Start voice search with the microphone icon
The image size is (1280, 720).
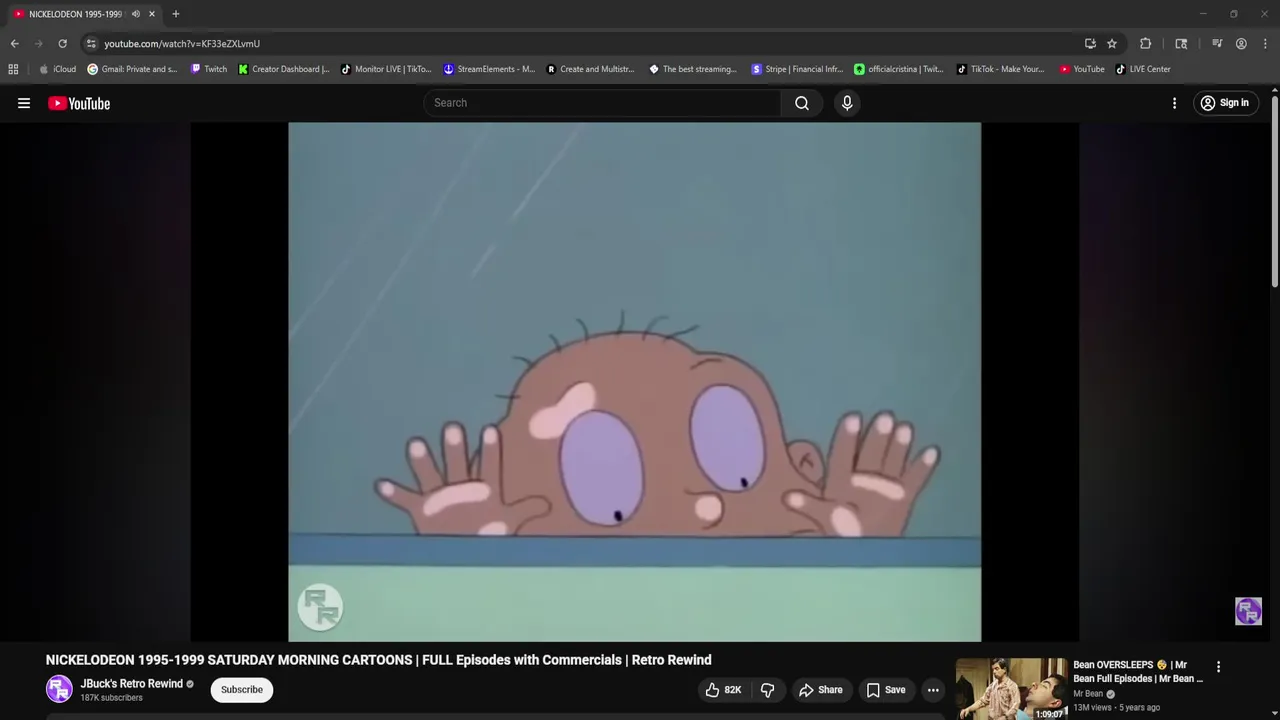point(847,103)
